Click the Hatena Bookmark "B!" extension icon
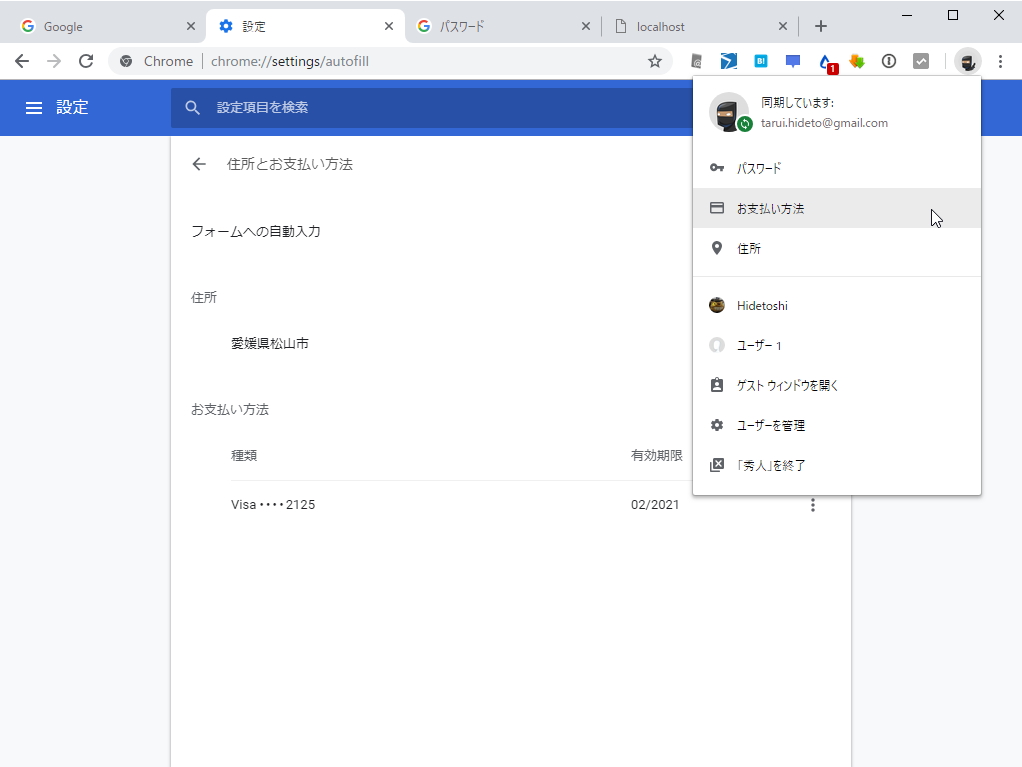Screen dimensions: 1022x767 pyautogui.click(x=761, y=61)
